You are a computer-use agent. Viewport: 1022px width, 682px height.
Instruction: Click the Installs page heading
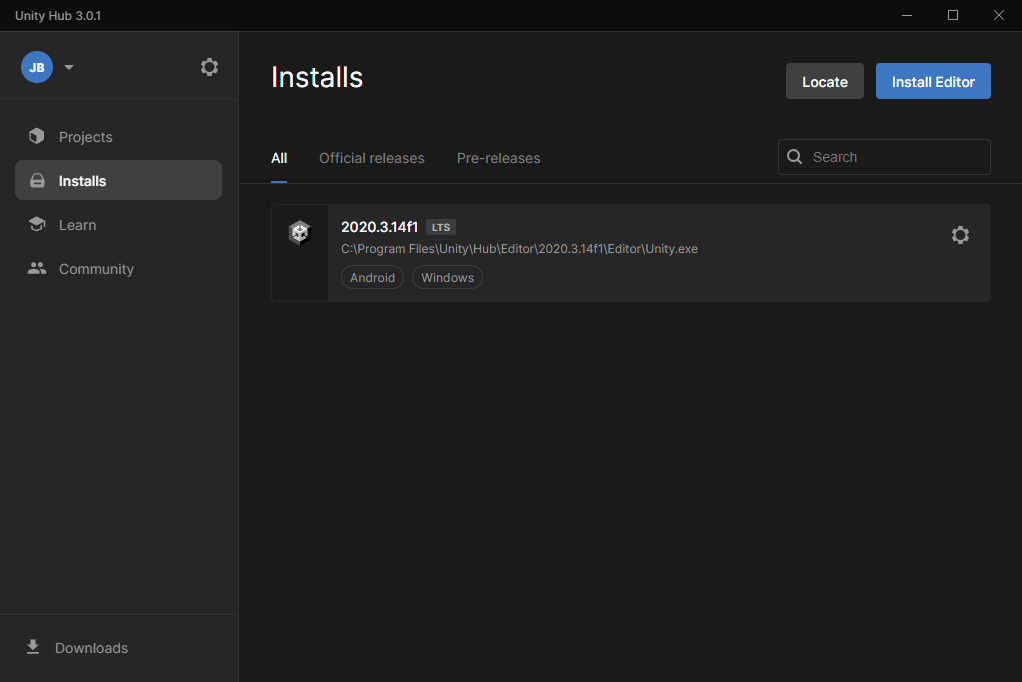[317, 78]
